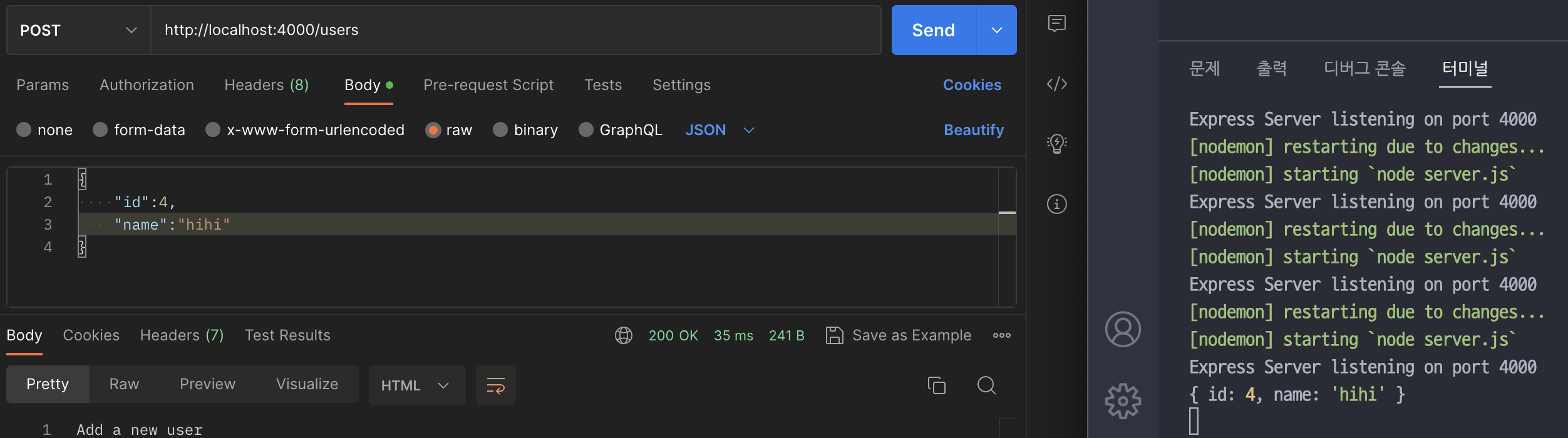Click the 35 ms response time

point(733,335)
